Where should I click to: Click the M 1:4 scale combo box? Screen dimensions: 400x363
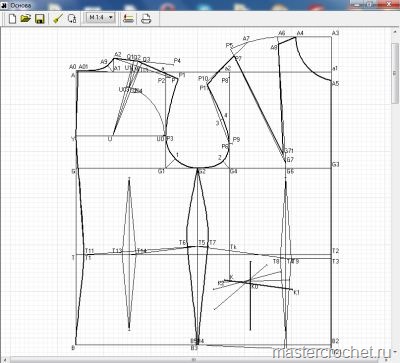coord(100,17)
